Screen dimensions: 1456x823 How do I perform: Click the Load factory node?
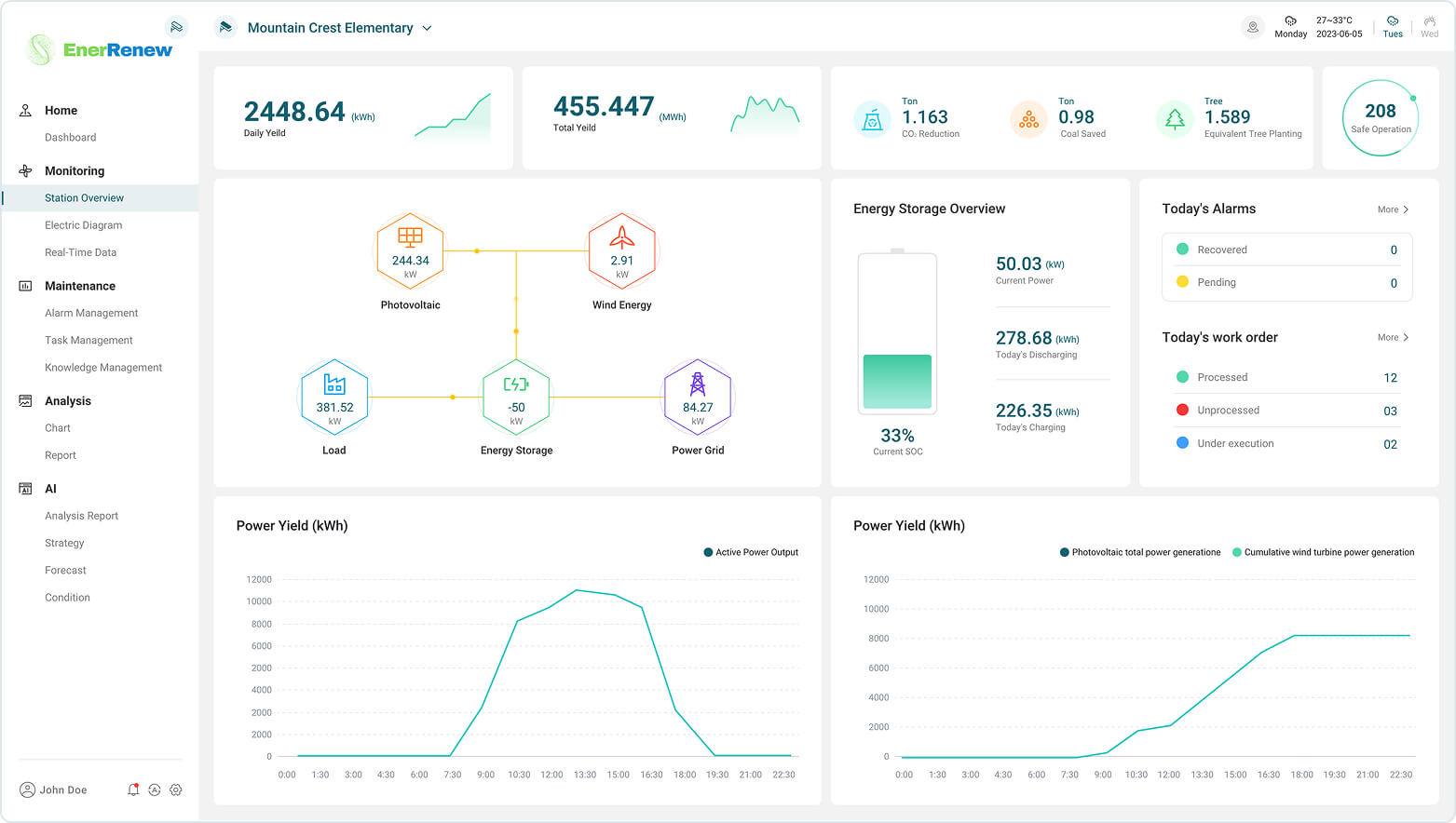coord(334,398)
